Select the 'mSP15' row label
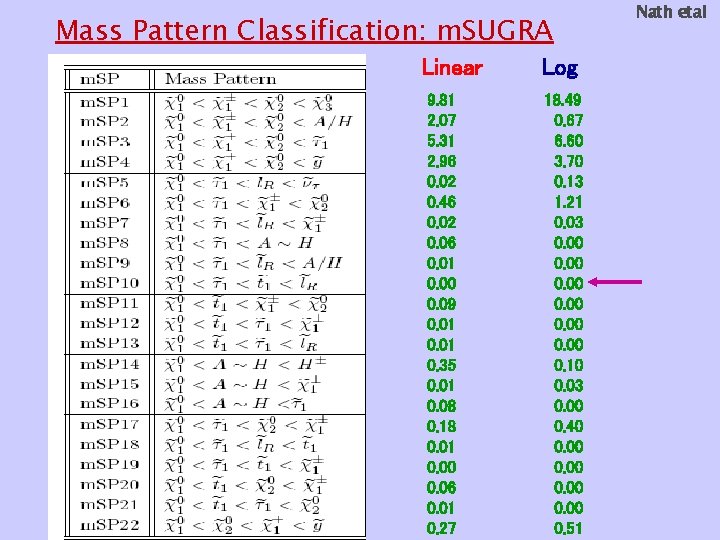The image size is (720, 540). click(x=109, y=384)
